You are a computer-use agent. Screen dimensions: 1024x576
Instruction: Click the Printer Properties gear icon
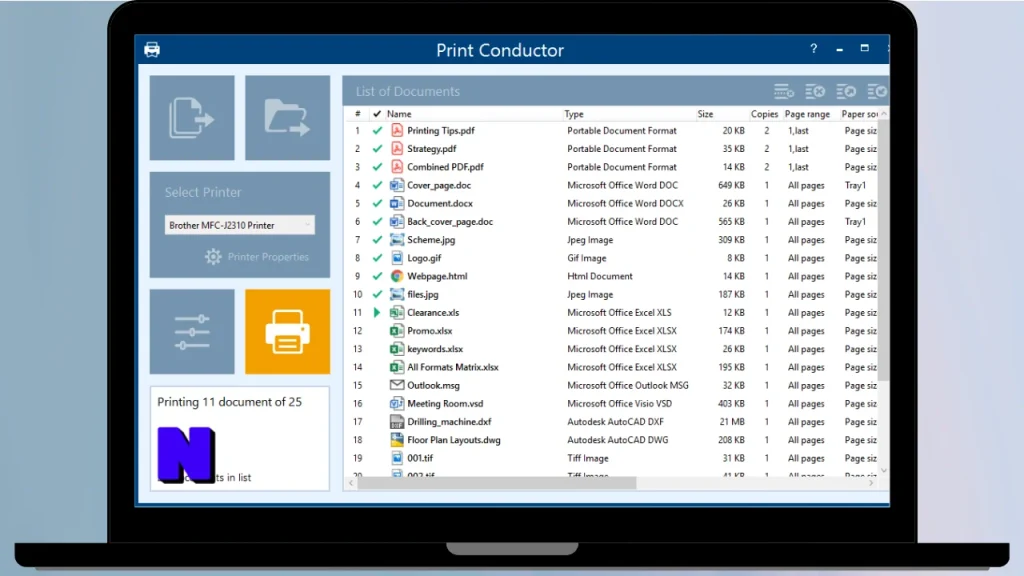[x=213, y=257]
